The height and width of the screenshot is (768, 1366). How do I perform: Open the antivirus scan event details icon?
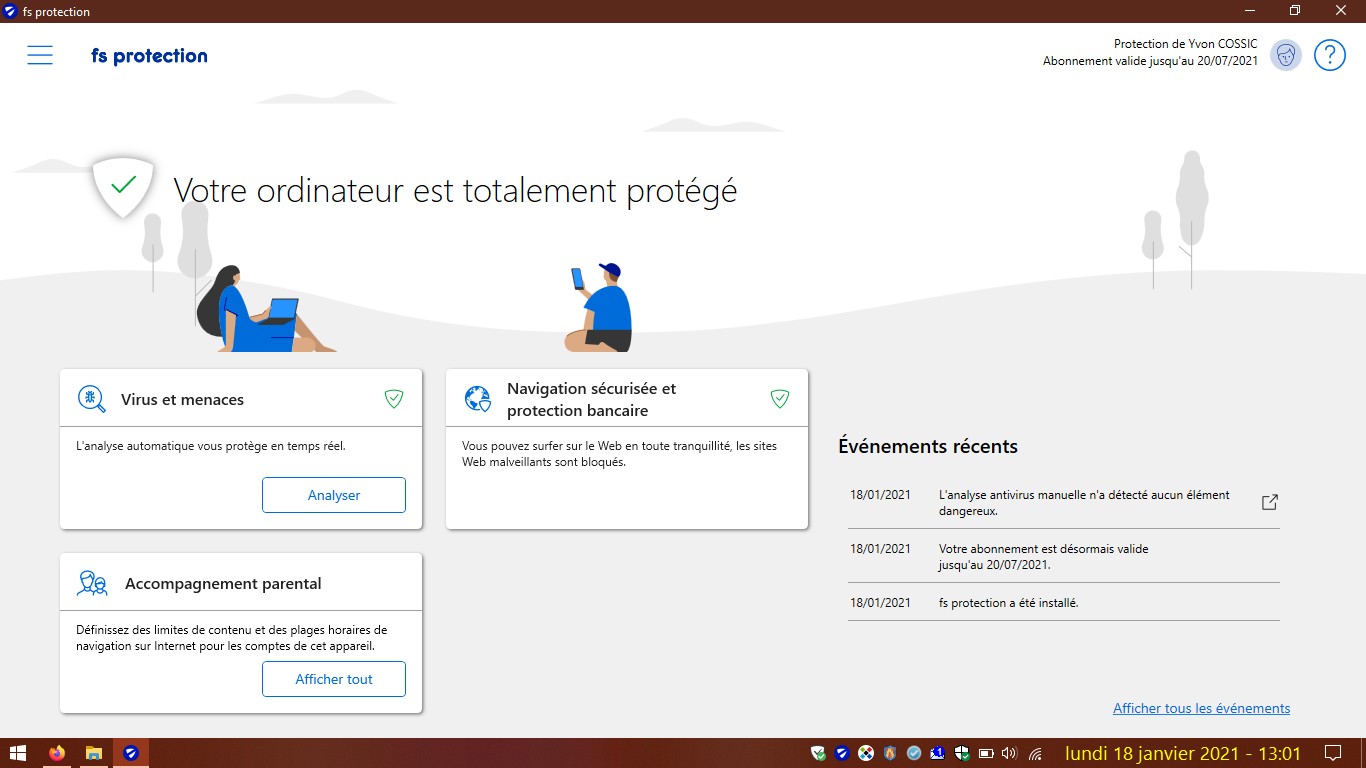pos(1270,502)
